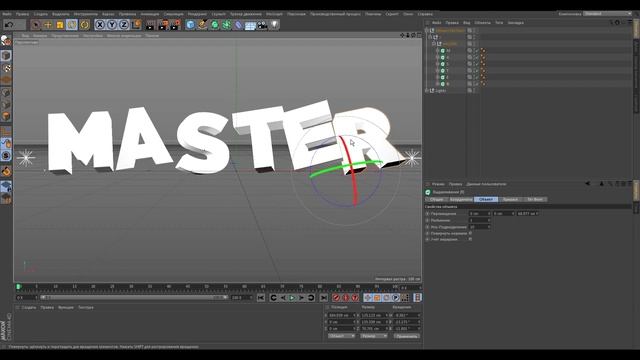This screenshot has height=360, width=640.
Task: Open the Объект coordinate mode dropdown
Action: (342, 336)
